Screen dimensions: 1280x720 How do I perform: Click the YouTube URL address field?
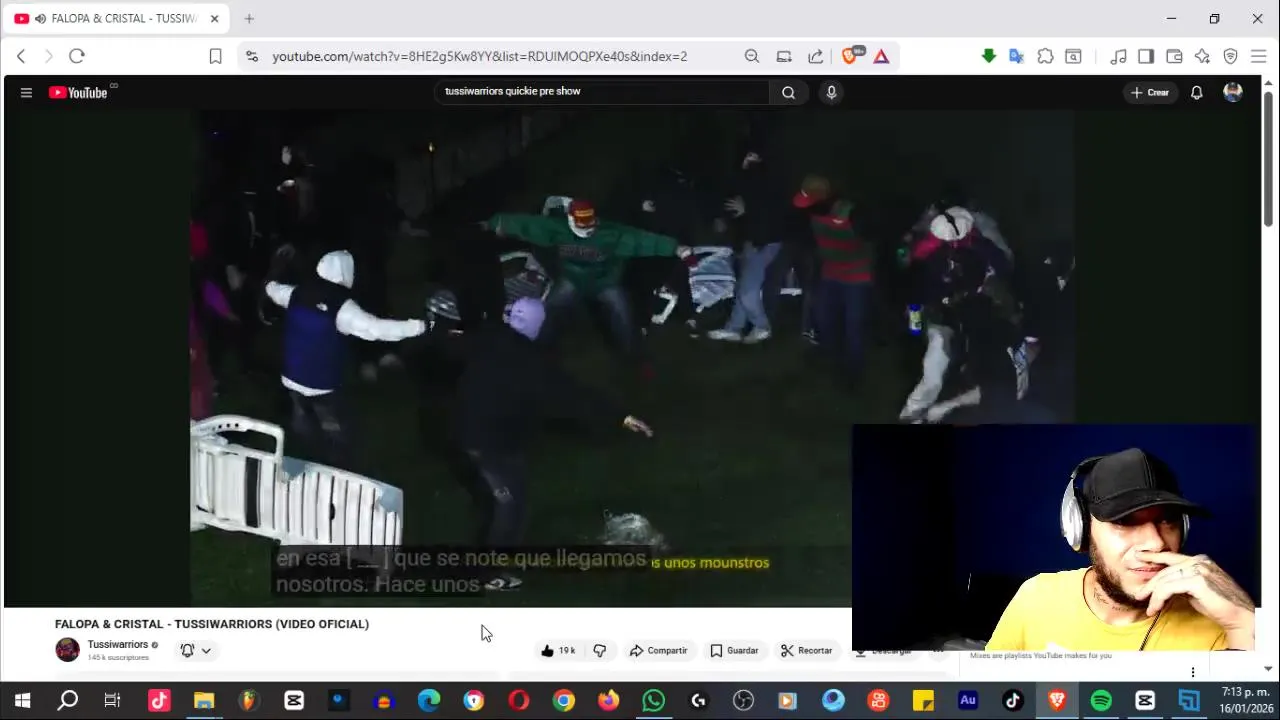[480, 56]
